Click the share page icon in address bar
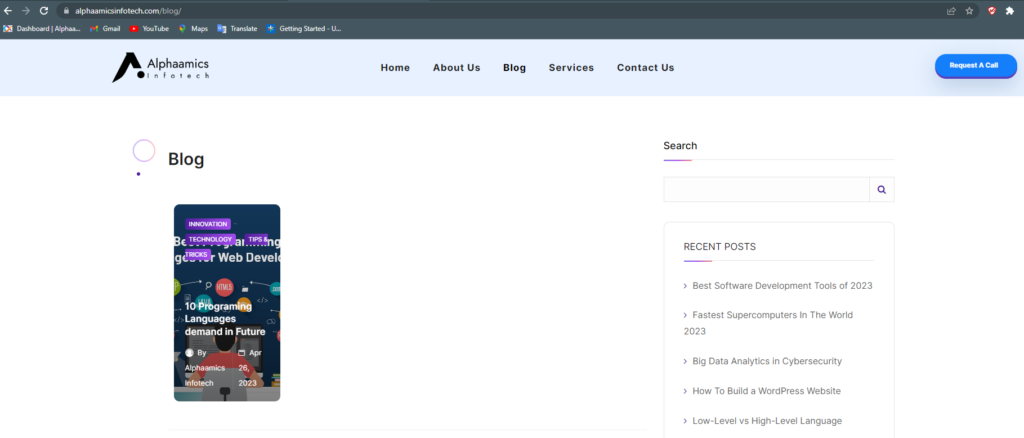 pyautogui.click(x=951, y=11)
